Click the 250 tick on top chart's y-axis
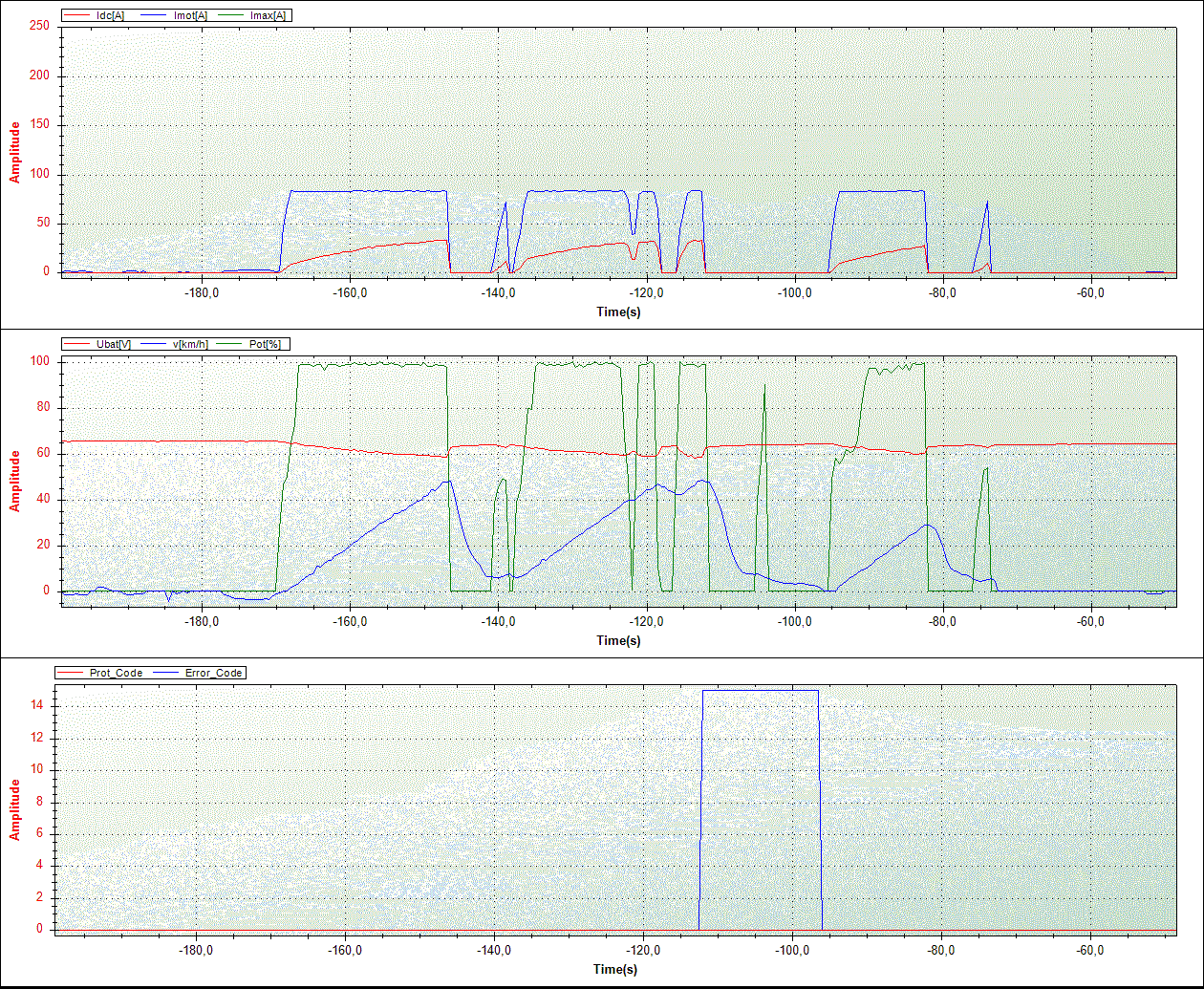 tap(40, 26)
